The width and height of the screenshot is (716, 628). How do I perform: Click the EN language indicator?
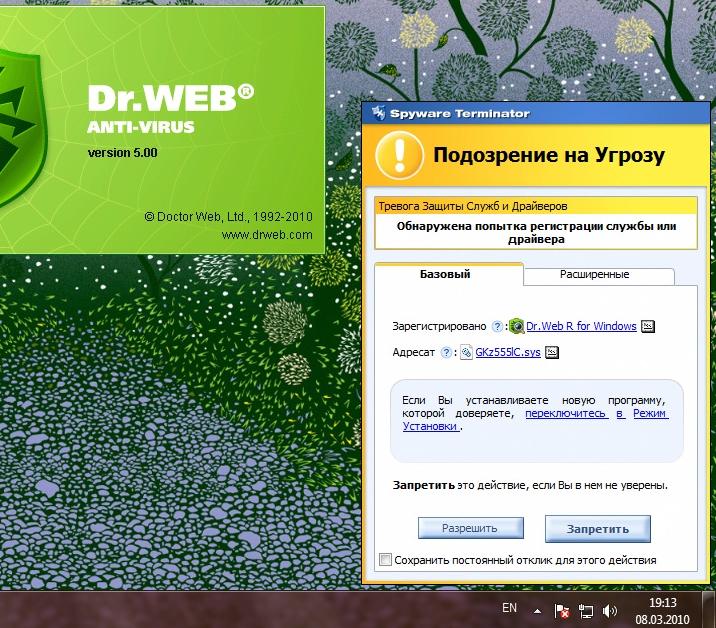pyautogui.click(x=509, y=608)
